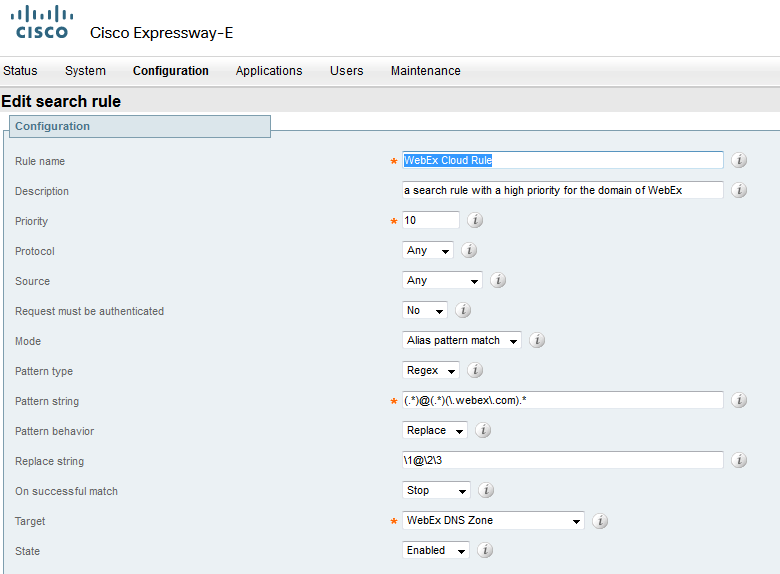Open the Pattern type dropdown showing Regex
Screen dimensions: 780x574
tap(430, 370)
